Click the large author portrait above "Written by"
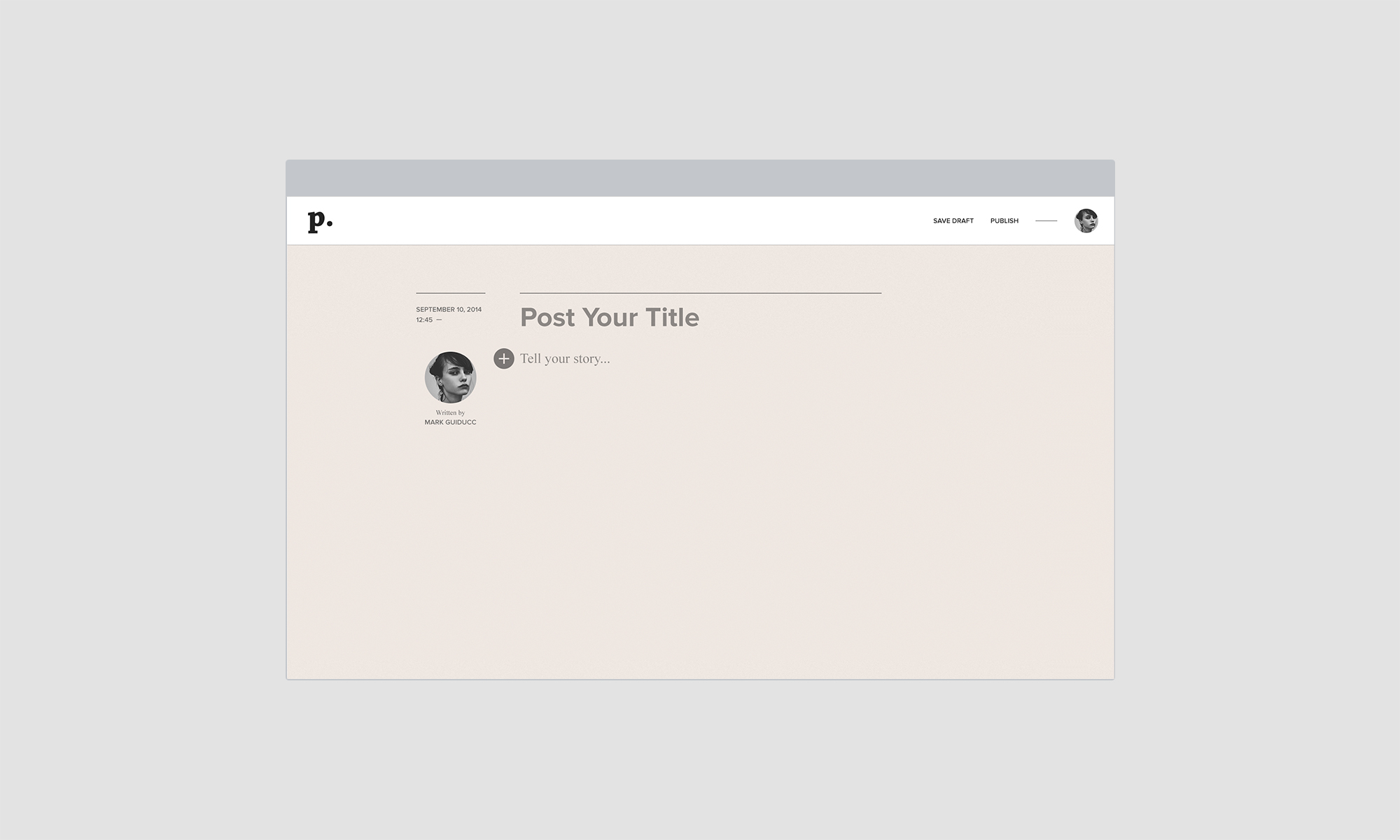Image resolution: width=1400 pixels, height=840 pixels. 450,377
